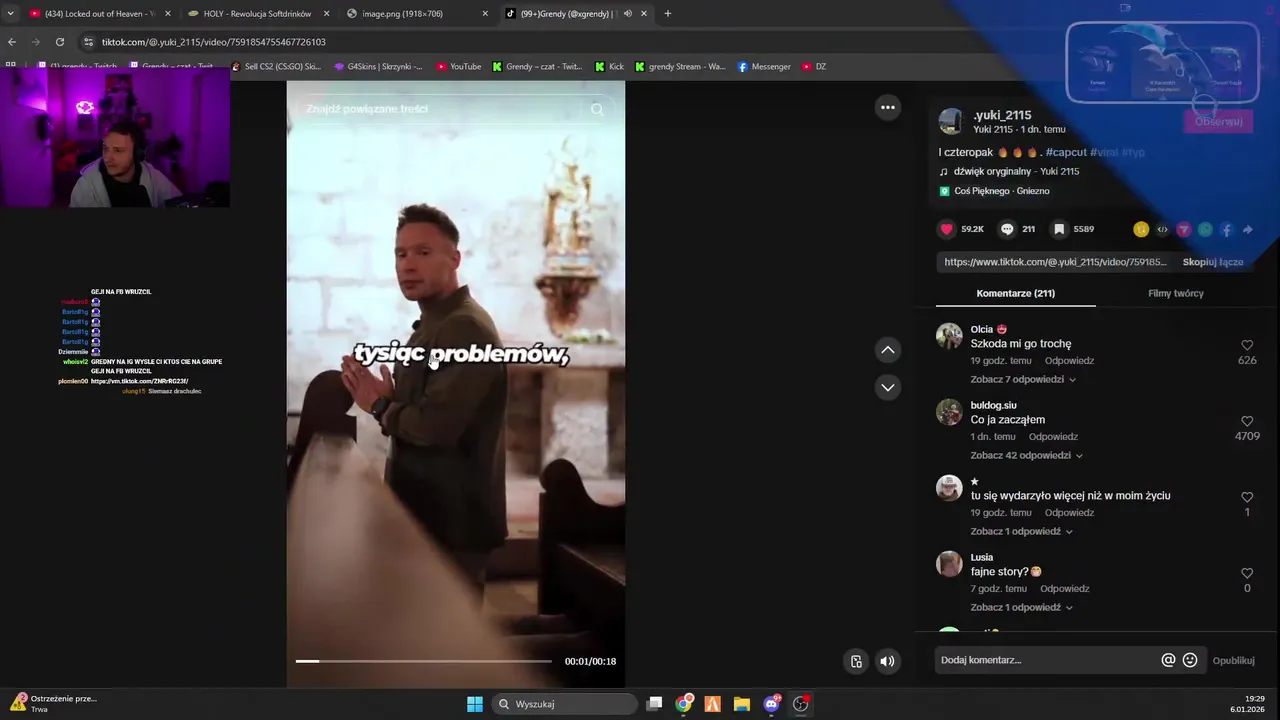
Task: Repost the video using the yellow icon
Action: [x=1141, y=229]
